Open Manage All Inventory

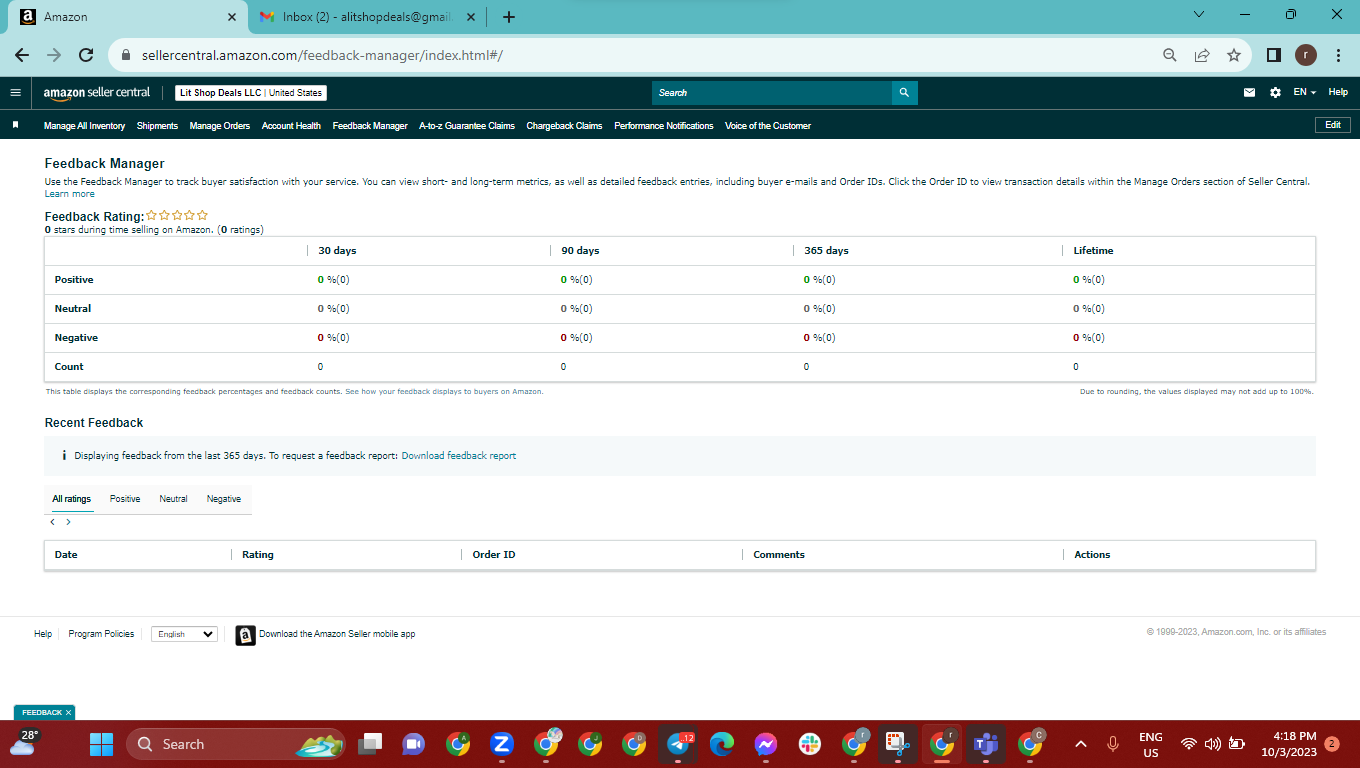84,126
